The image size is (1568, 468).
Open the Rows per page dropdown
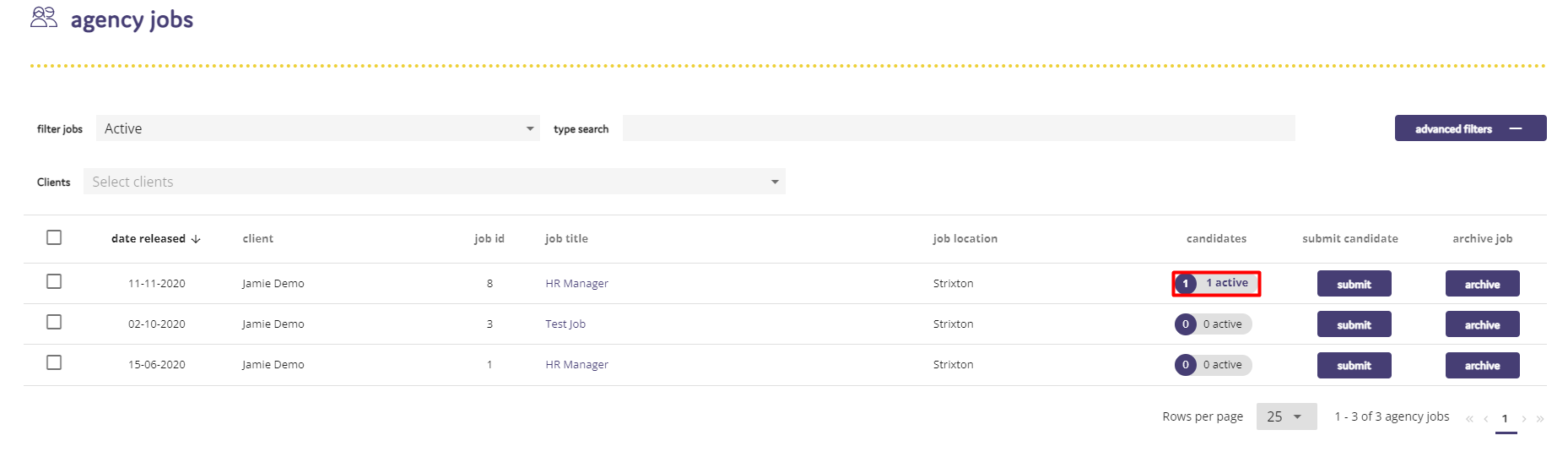click(1286, 416)
